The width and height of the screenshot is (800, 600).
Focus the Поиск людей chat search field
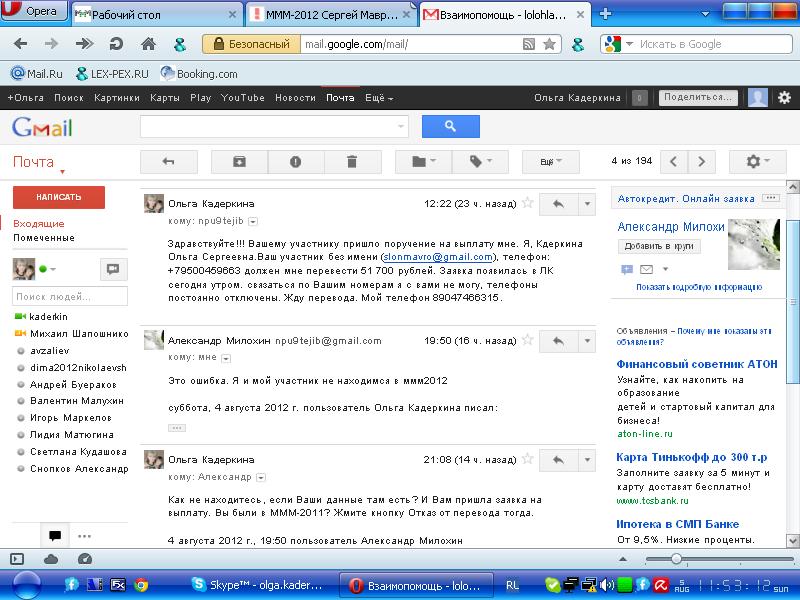point(70,296)
